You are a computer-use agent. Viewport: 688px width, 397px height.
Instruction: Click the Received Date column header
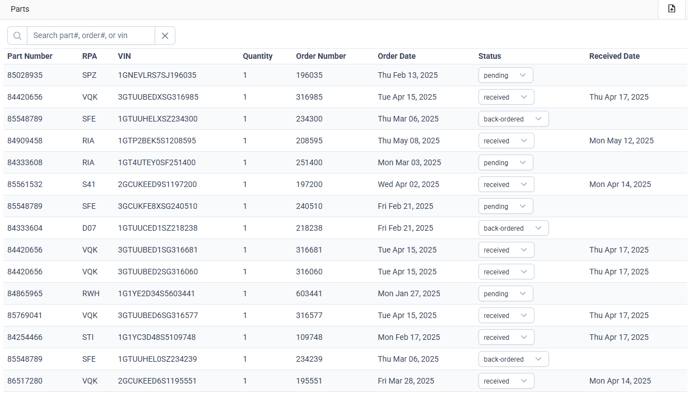(x=614, y=56)
